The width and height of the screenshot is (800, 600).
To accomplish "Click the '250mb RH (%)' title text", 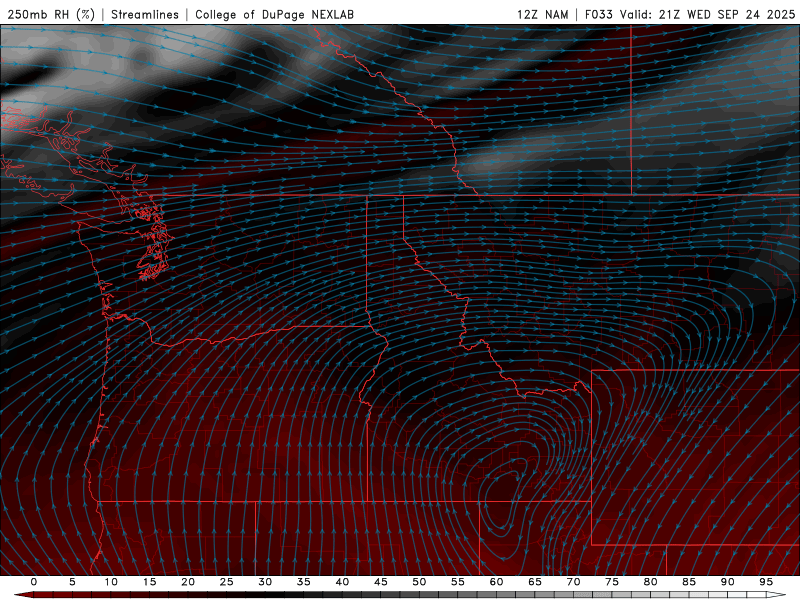I will tap(51, 14).
